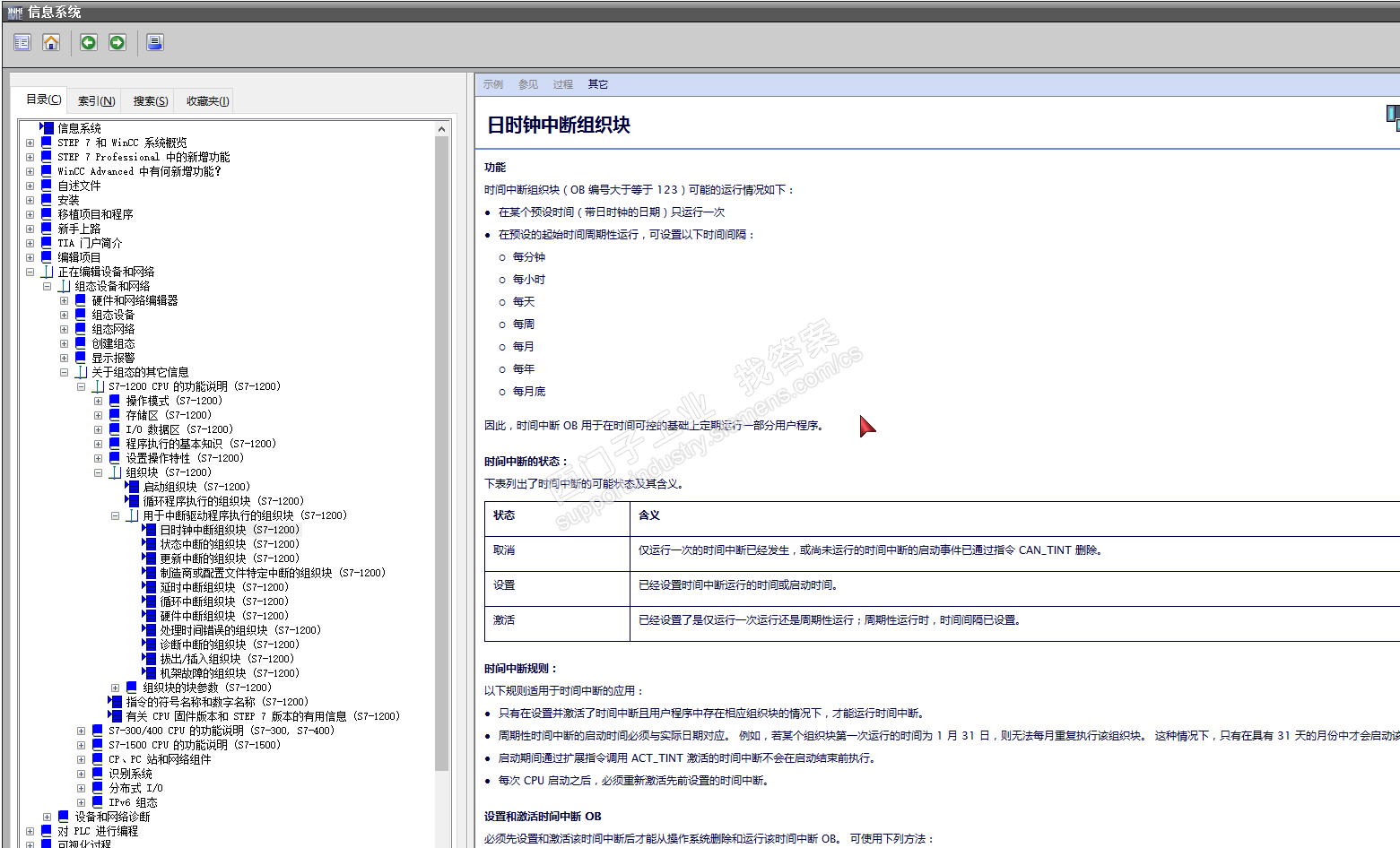
Task: Expand STEP 7 Professional 中的新增功能 node
Action: 30,157
